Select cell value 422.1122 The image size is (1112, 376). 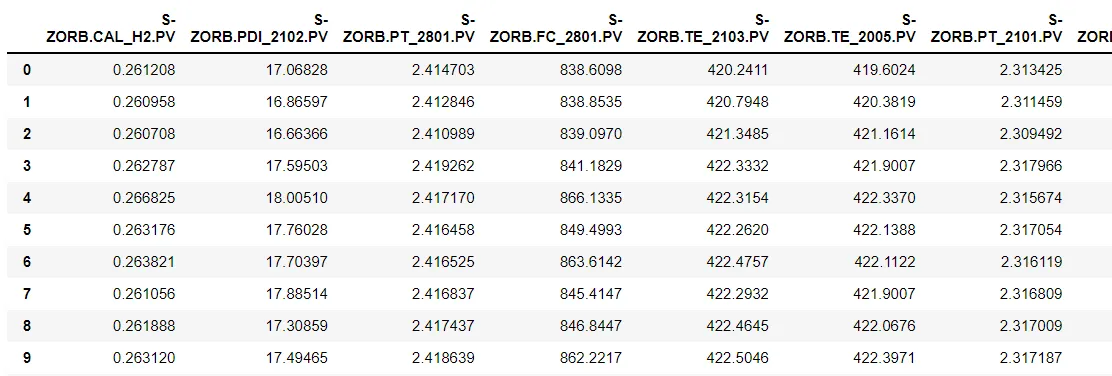pos(885,262)
